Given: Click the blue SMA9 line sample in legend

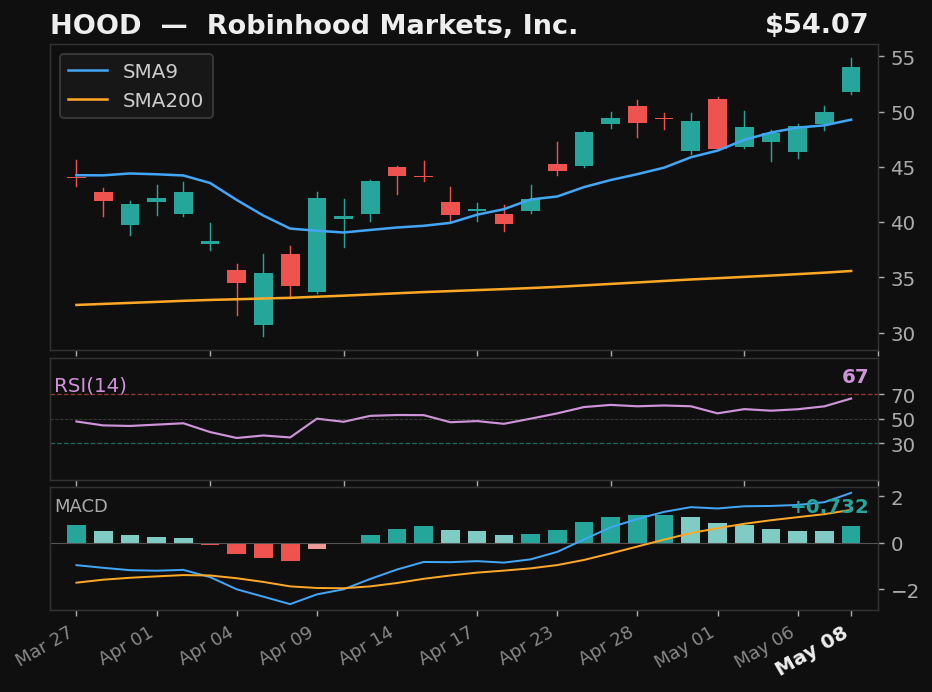Looking at the screenshot, I should point(88,71).
